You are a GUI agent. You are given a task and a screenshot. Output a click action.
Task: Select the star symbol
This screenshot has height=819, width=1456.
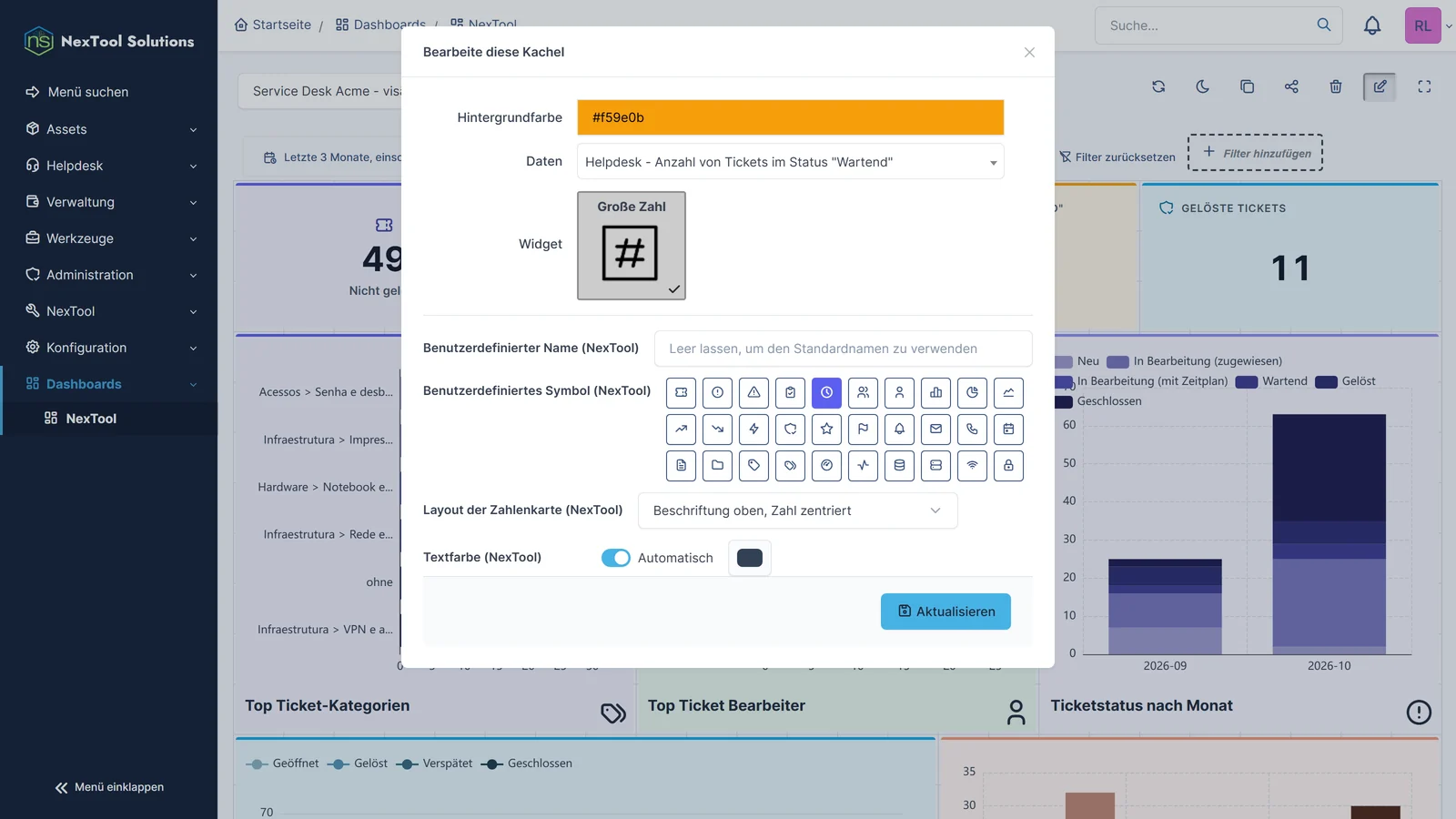[826, 429]
